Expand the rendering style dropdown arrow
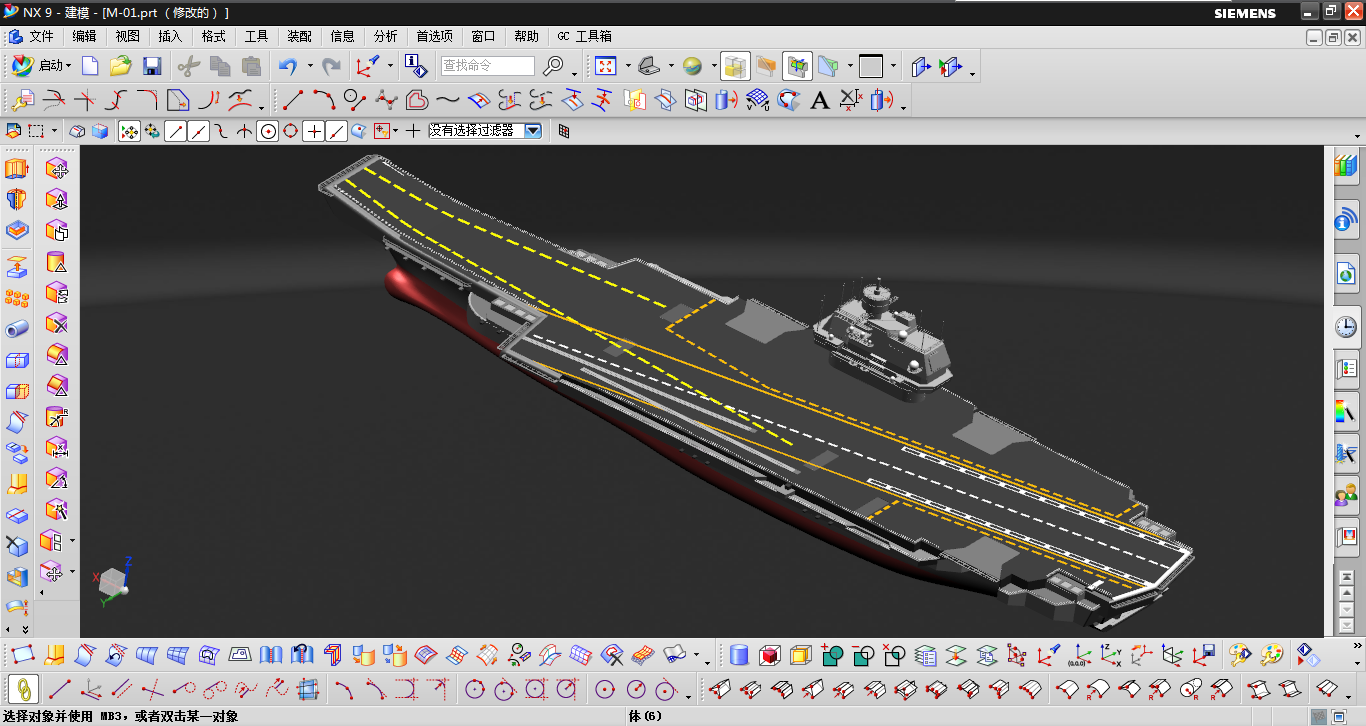Viewport: 1366px width, 726px height. tap(715, 66)
